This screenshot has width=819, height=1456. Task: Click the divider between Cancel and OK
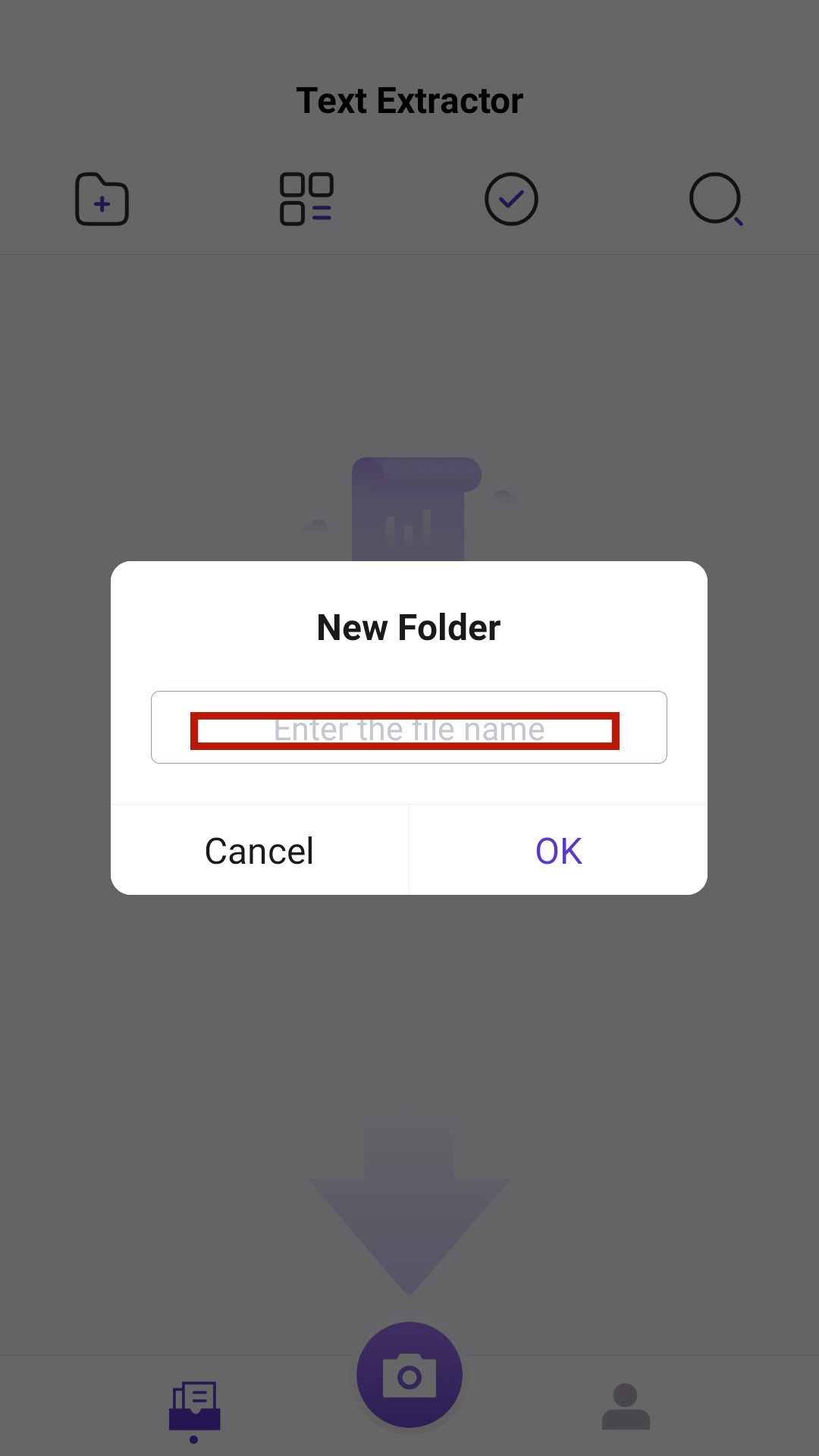click(409, 850)
